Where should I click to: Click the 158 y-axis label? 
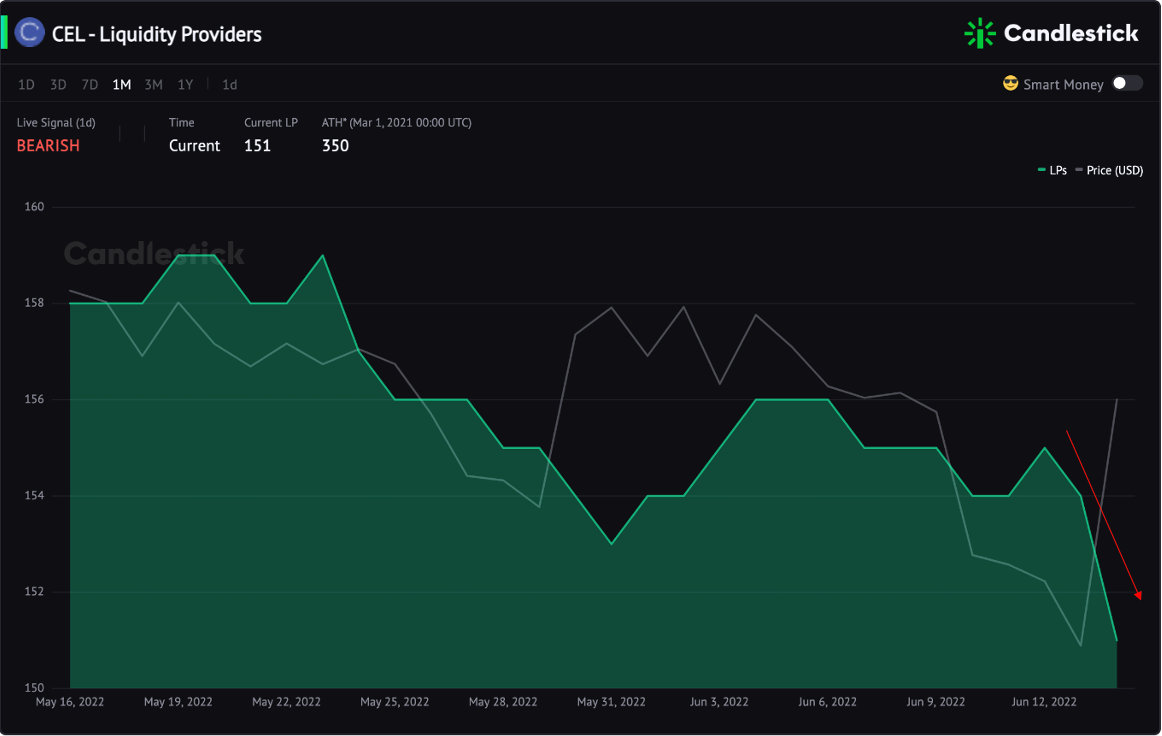coord(34,303)
